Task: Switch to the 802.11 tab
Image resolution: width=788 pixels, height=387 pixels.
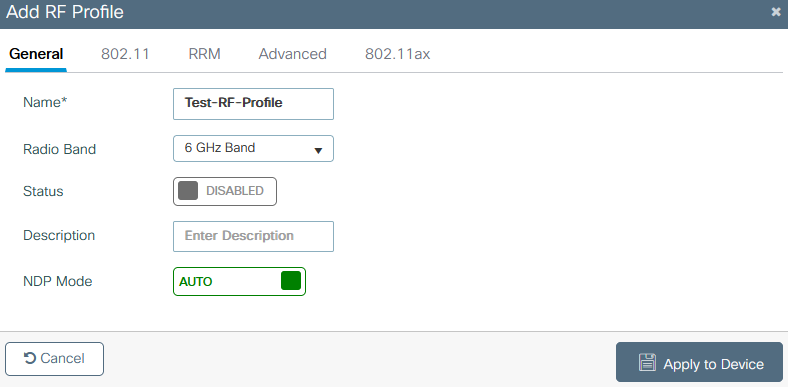Action: click(125, 54)
